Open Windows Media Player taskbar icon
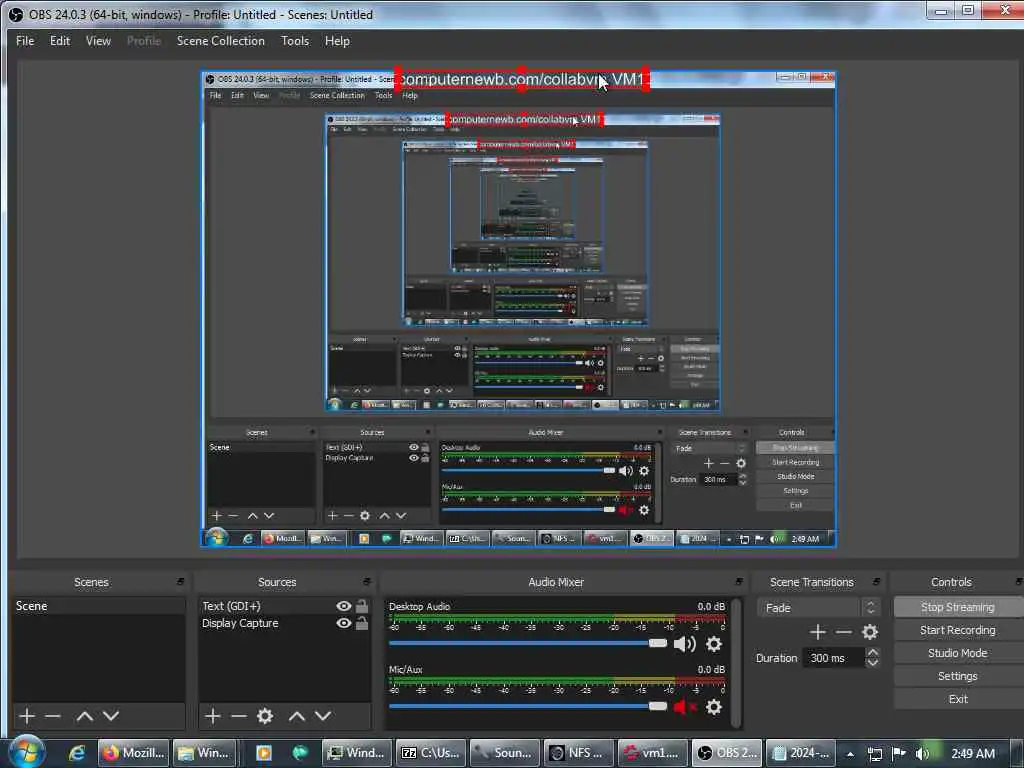 [x=264, y=753]
